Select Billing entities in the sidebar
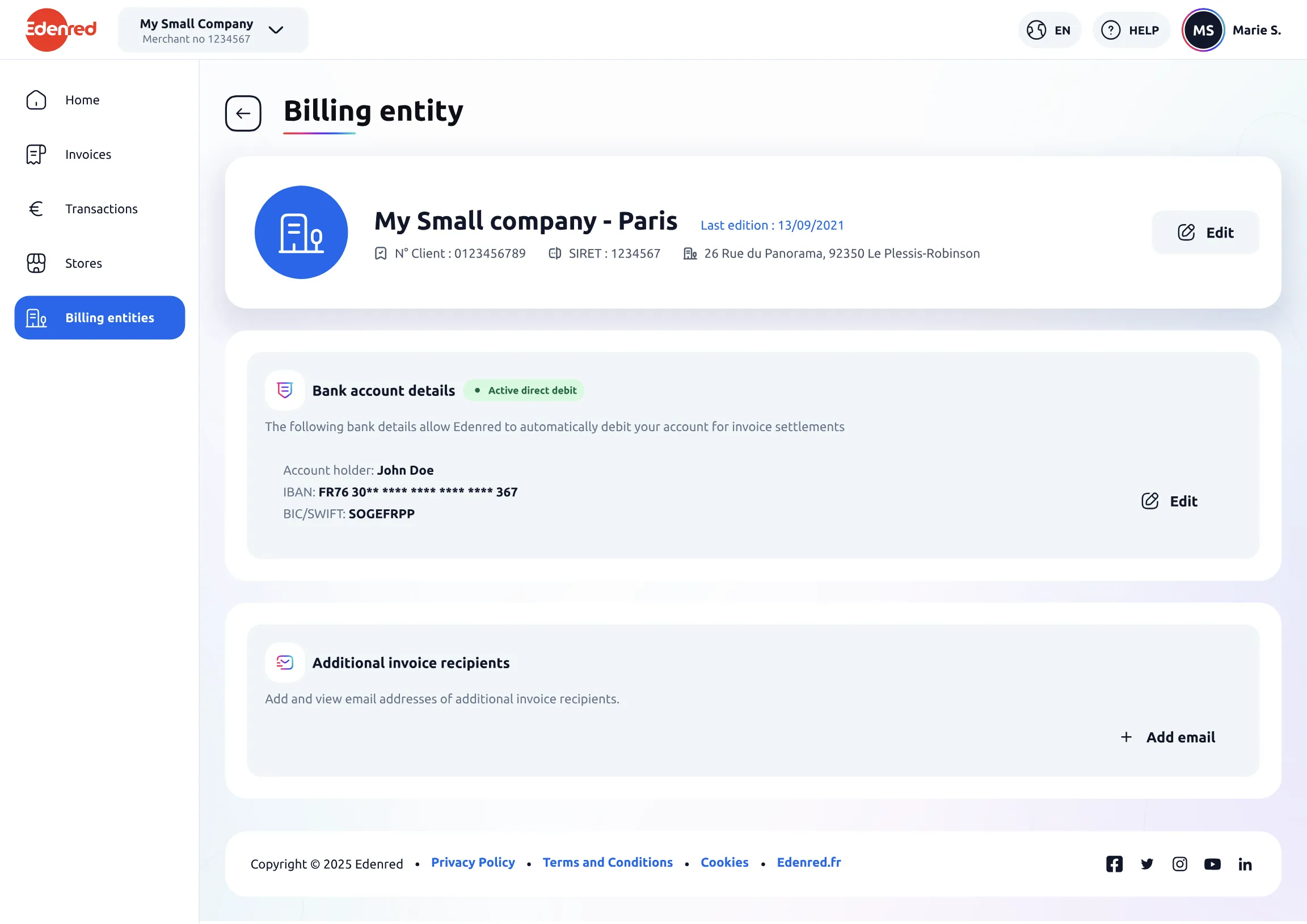This screenshot has height=924, width=1307. 100,318
